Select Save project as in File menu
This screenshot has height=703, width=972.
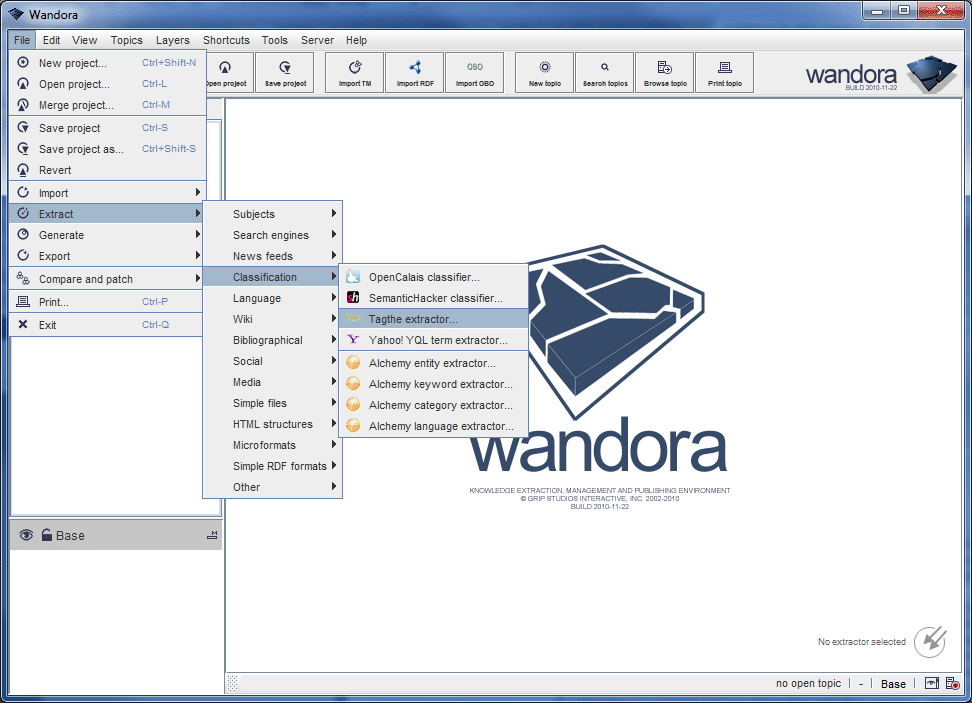81,149
